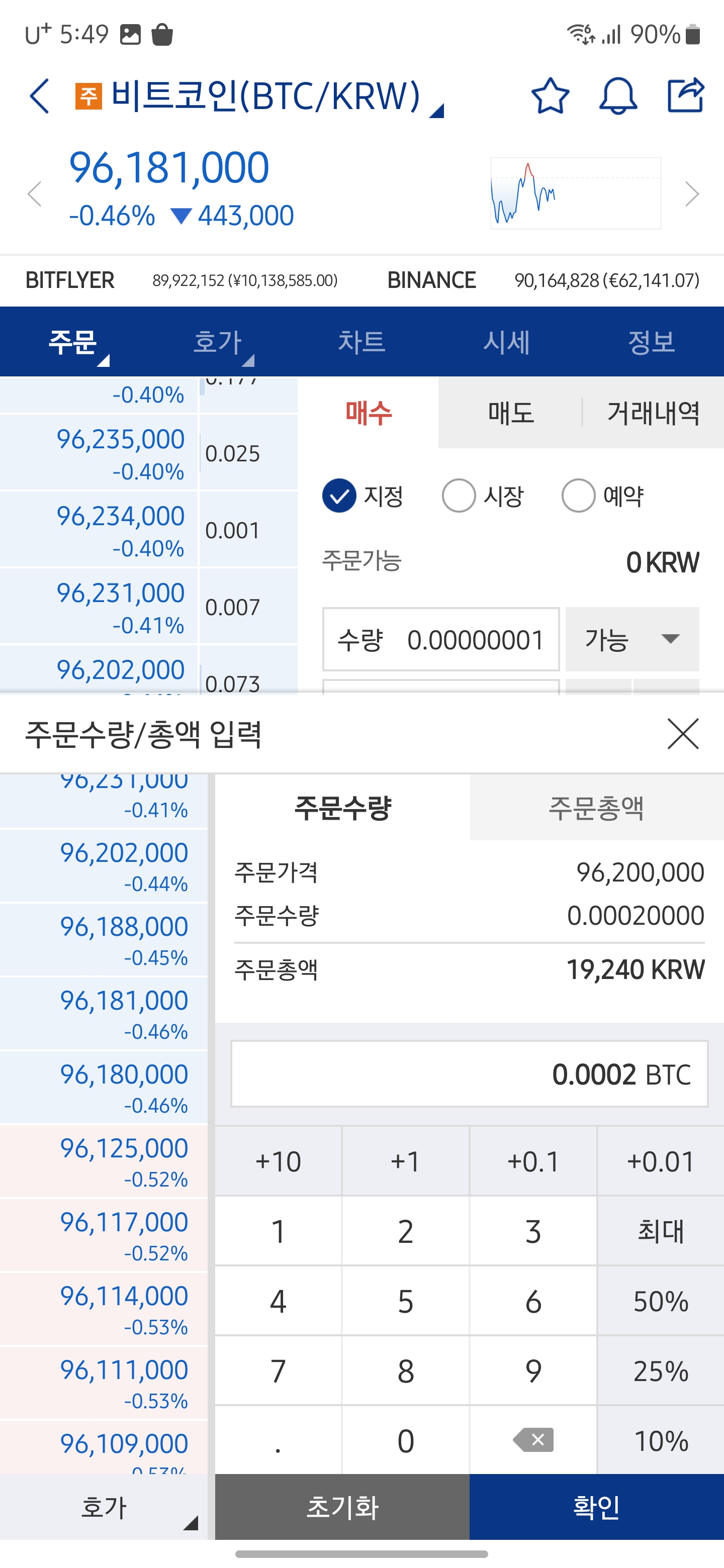Image resolution: width=724 pixels, height=1568 pixels.
Task: Tap BITFLYER price 89,922,152
Action: (244, 280)
